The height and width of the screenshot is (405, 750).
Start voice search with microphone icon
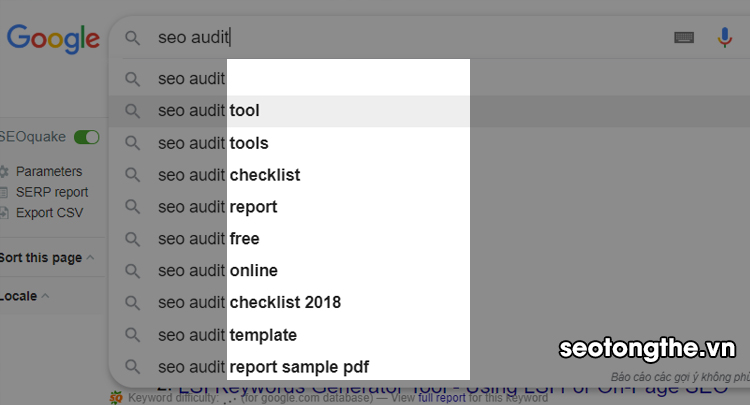pos(726,38)
